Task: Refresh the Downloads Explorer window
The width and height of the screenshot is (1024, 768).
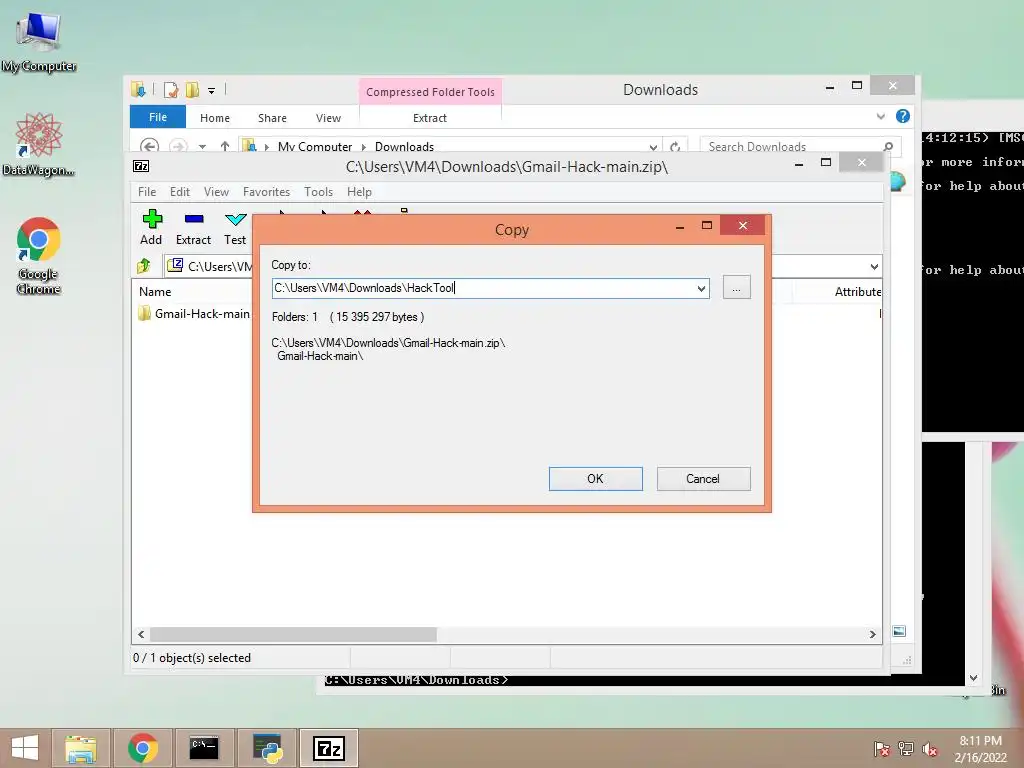Action: coord(675,146)
